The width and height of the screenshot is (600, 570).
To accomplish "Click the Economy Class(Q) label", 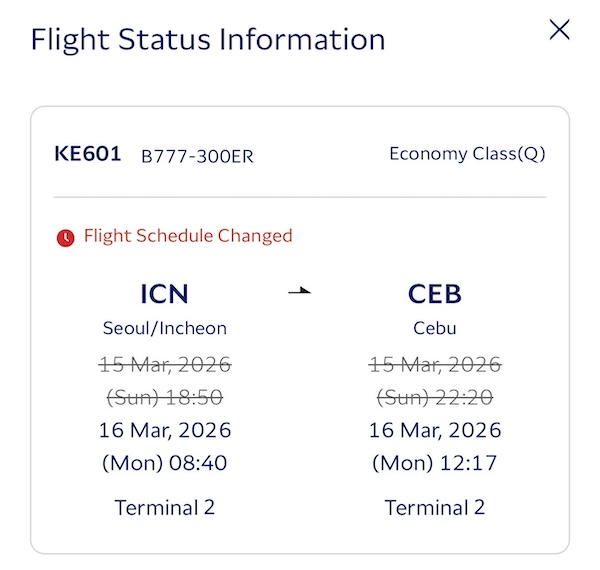I will point(467,154).
